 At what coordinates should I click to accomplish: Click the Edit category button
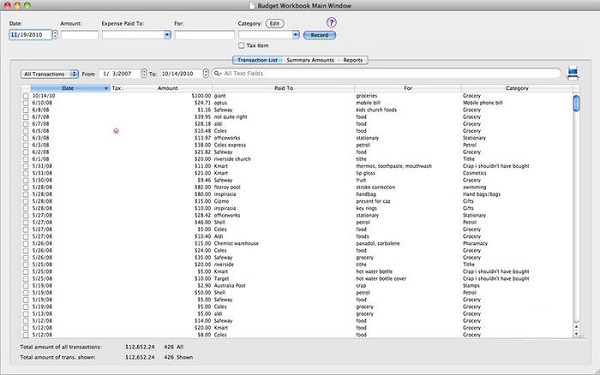click(275, 24)
